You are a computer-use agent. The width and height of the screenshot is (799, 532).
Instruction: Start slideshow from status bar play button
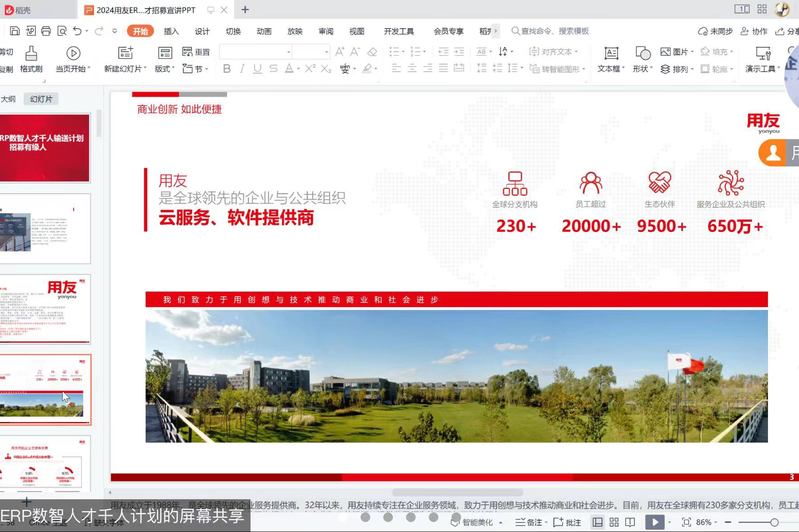[654, 522]
